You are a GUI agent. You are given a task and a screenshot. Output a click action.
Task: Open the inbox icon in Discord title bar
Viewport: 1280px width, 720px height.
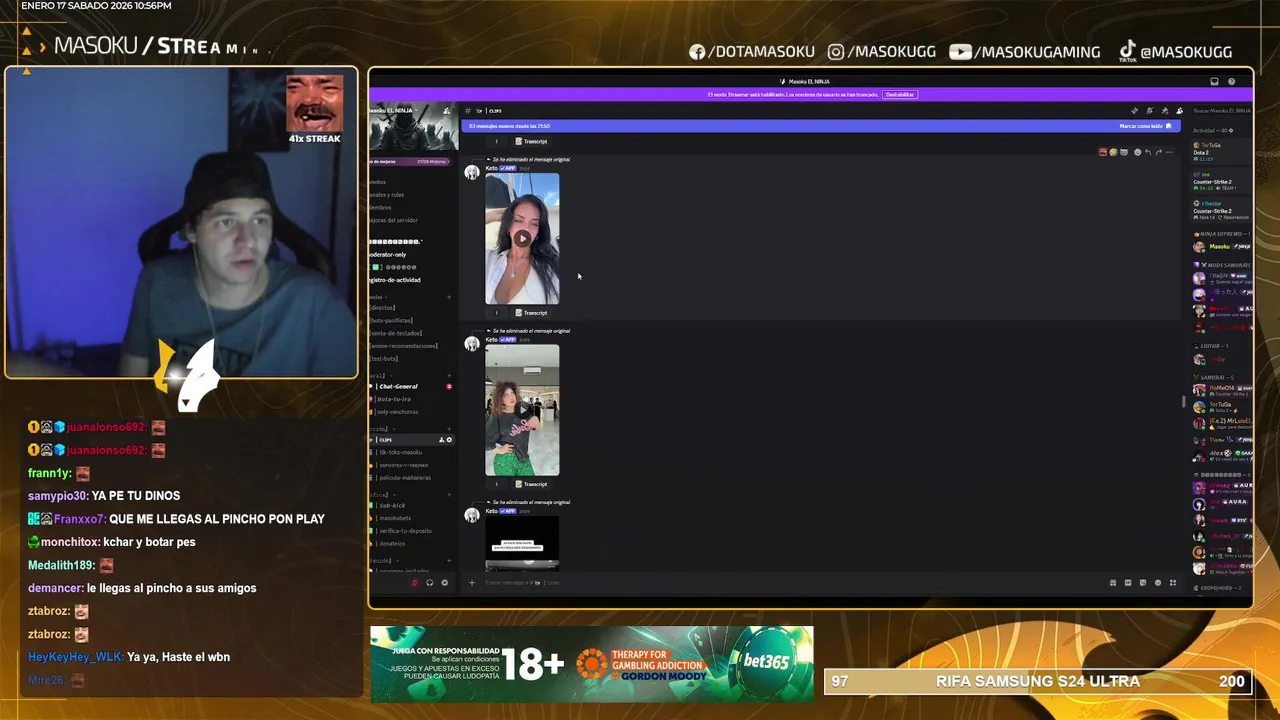tap(1214, 82)
